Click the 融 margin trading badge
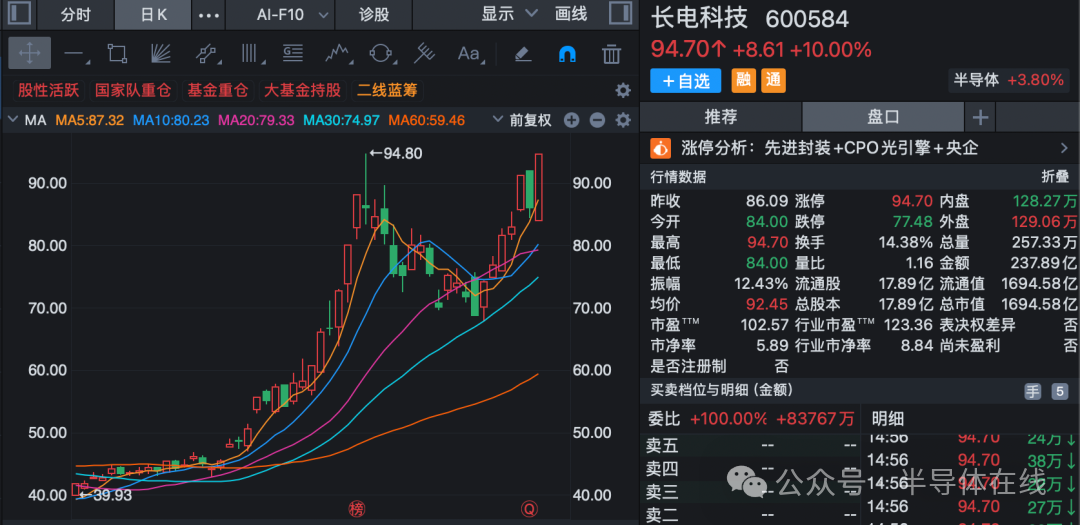This screenshot has height=525, width=1080. click(x=742, y=81)
